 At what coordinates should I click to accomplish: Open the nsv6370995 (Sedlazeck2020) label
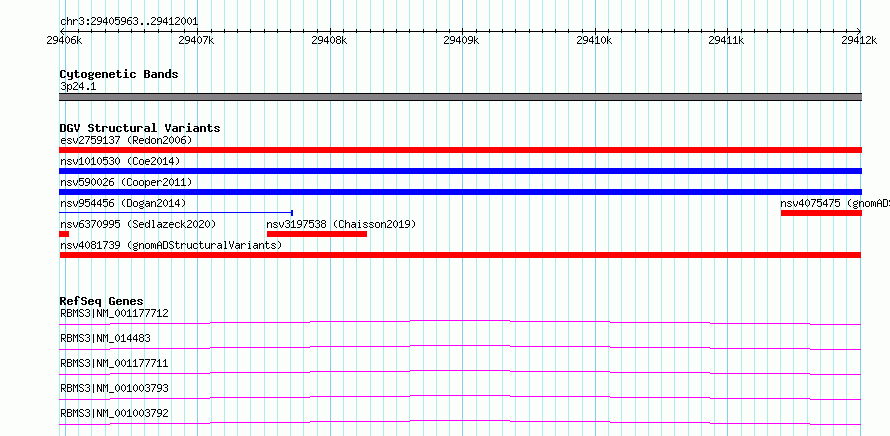pyautogui.click(x=138, y=224)
